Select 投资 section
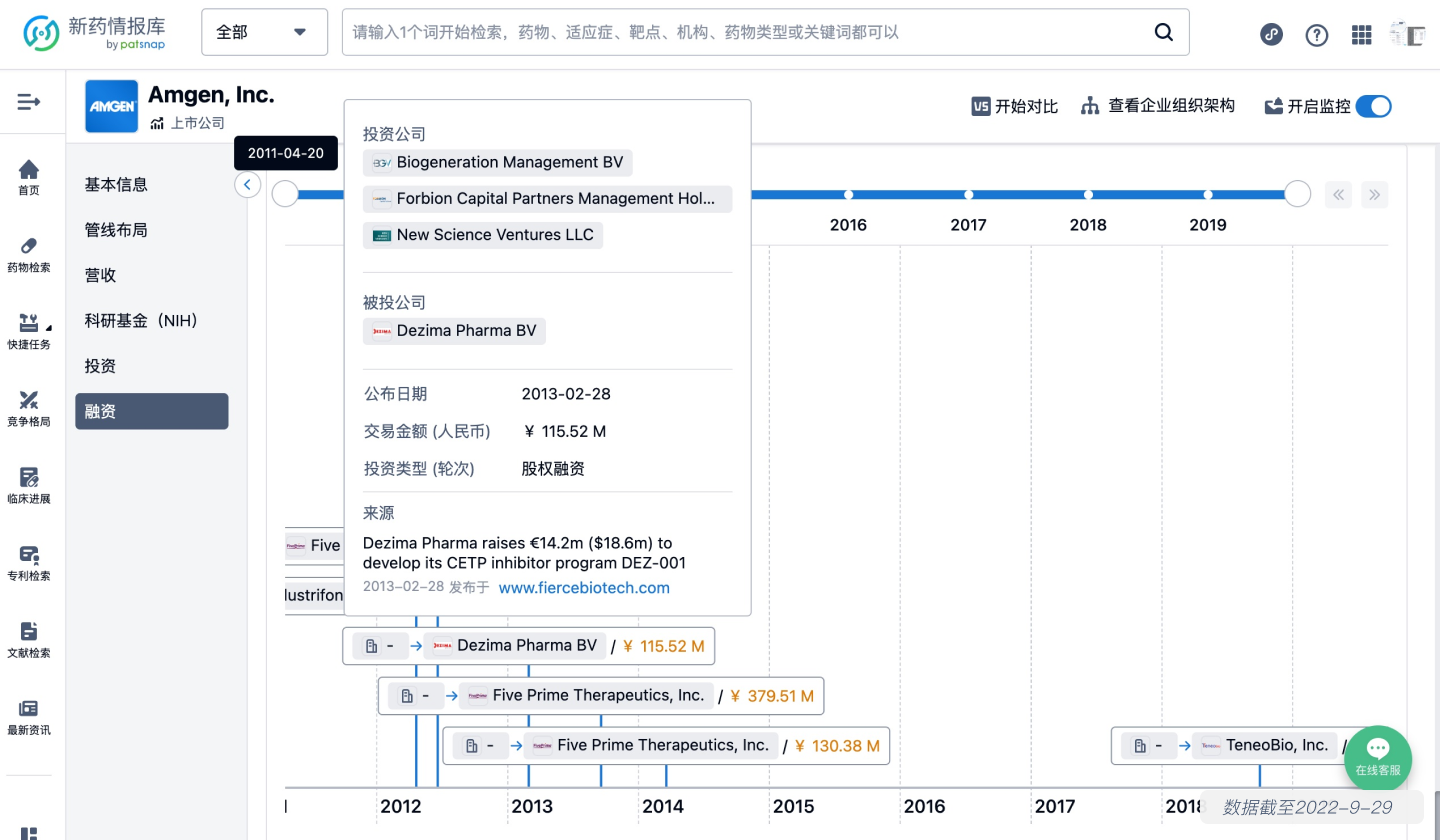The height and width of the screenshot is (840, 1440). [151, 366]
